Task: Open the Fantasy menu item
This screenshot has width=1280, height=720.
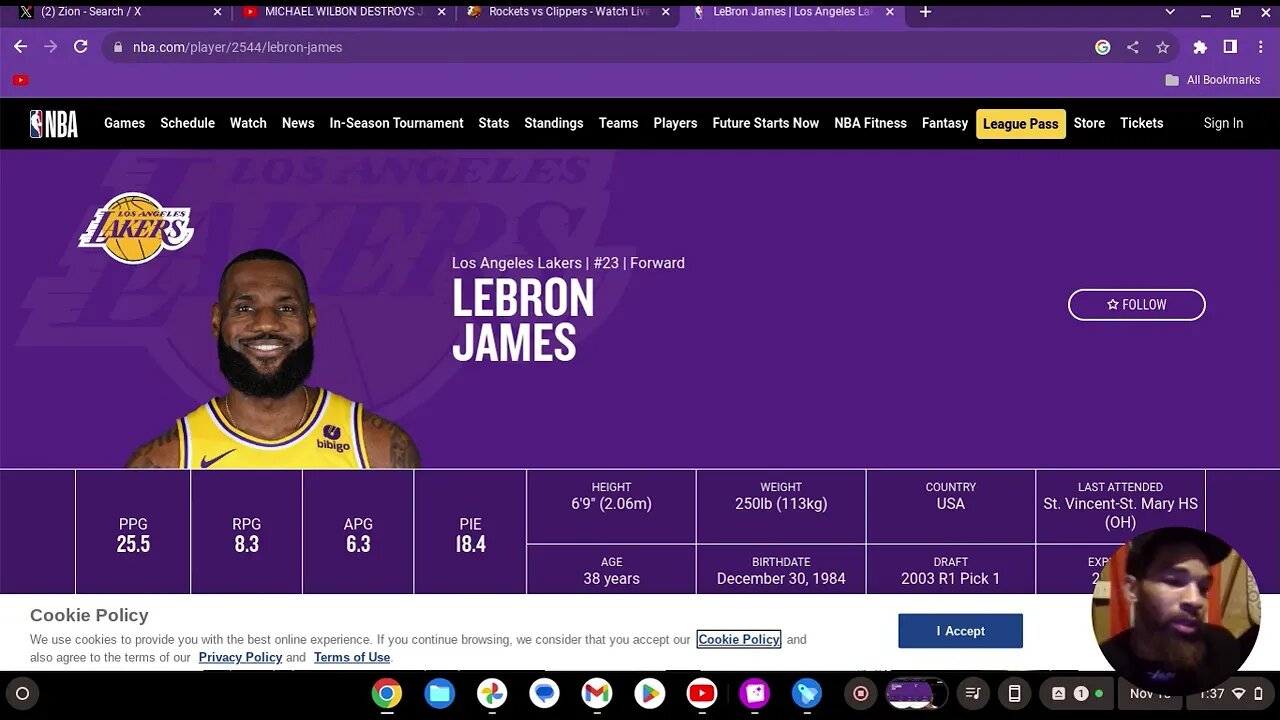Action: (944, 123)
